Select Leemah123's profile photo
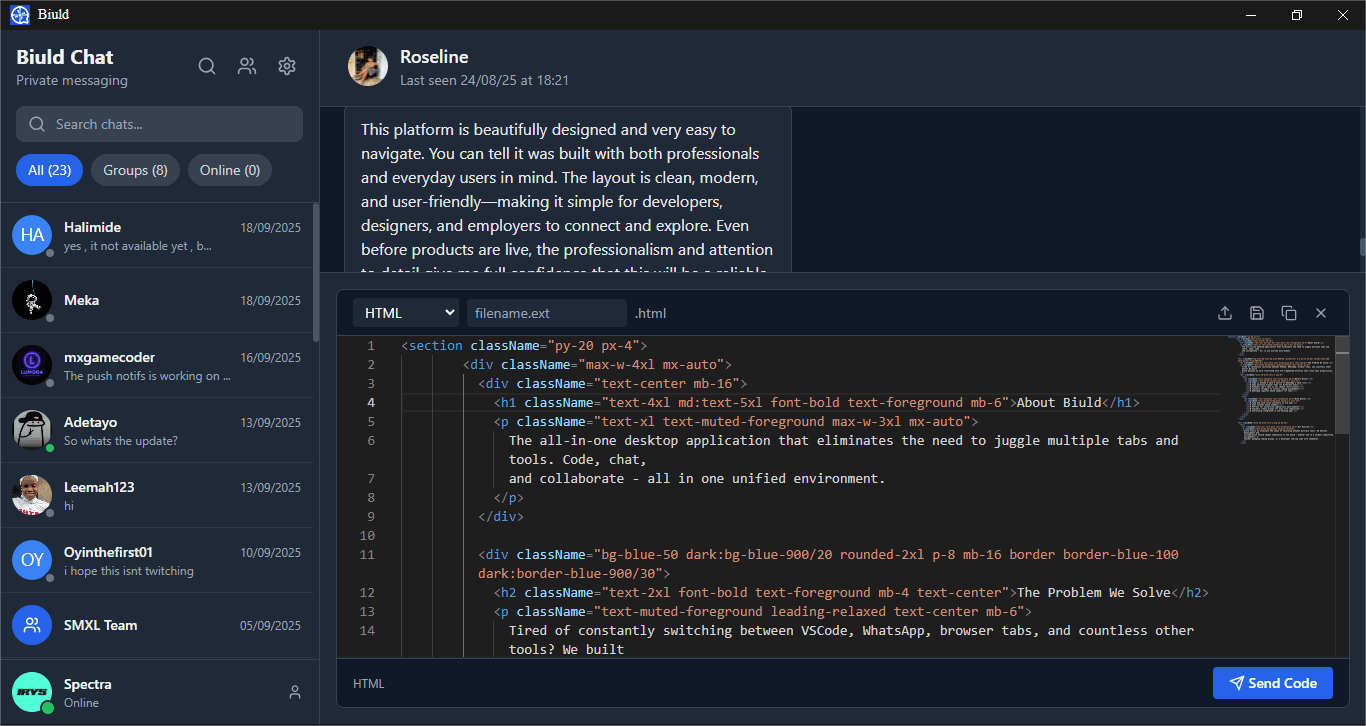 (x=32, y=495)
